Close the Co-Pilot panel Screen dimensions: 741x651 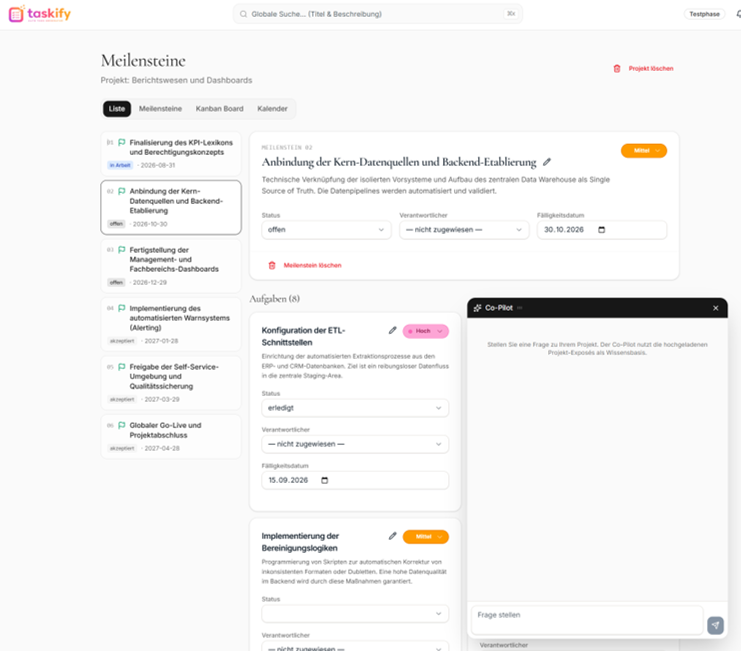(x=715, y=308)
